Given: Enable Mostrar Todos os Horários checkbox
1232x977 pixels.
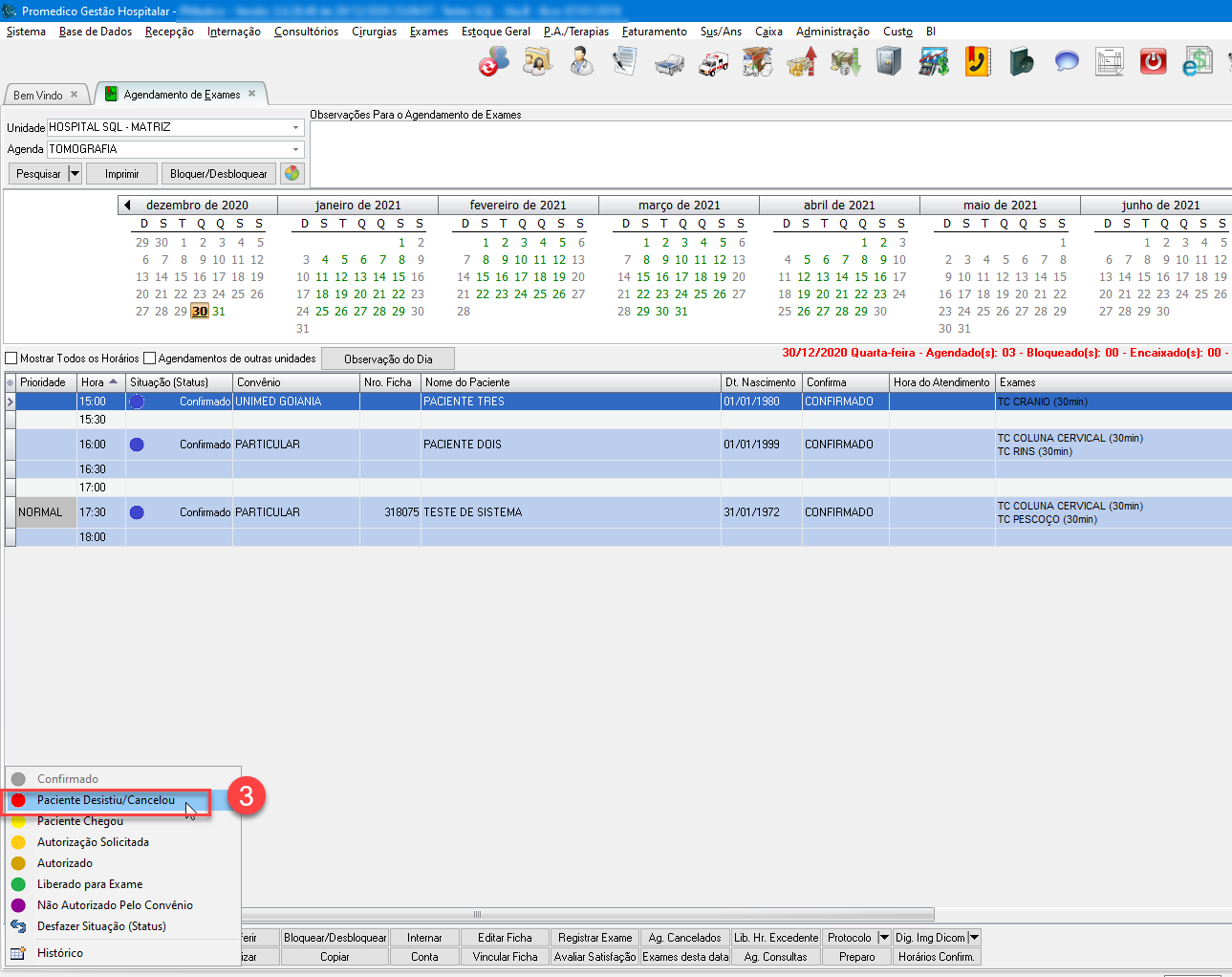Looking at the screenshot, I should [x=12, y=358].
